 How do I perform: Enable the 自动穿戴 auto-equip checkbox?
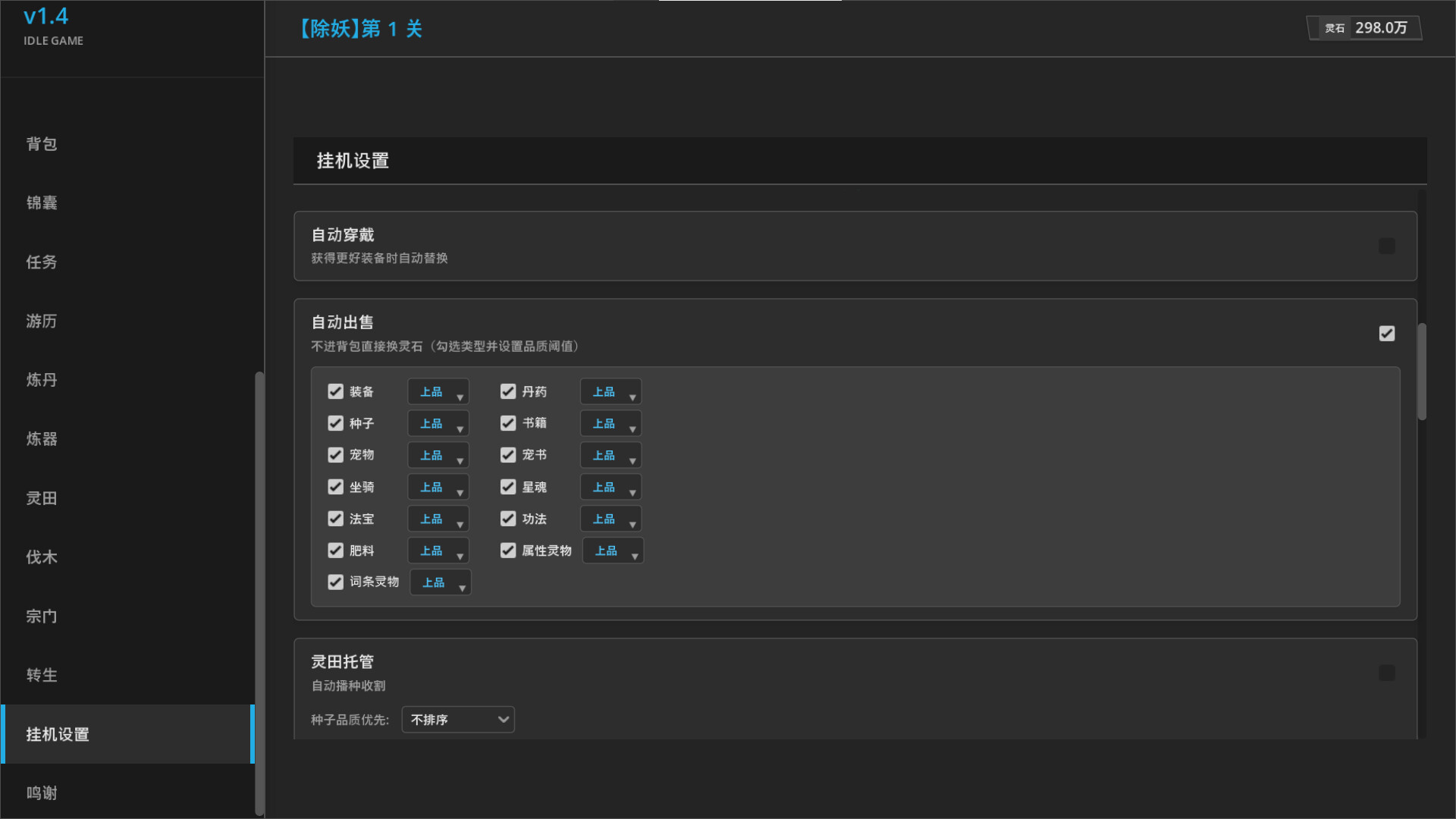(x=1386, y=246)
